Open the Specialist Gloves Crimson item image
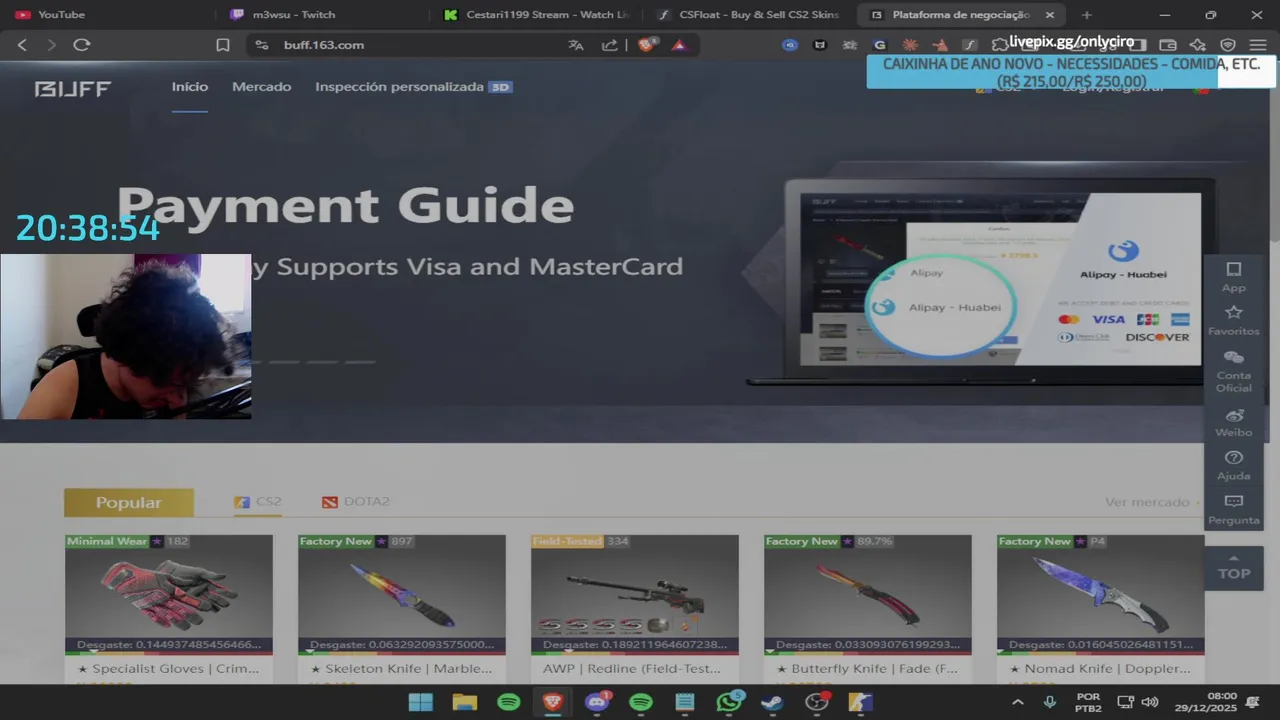This screenshot has width=1280, height=720. [168, 593]
